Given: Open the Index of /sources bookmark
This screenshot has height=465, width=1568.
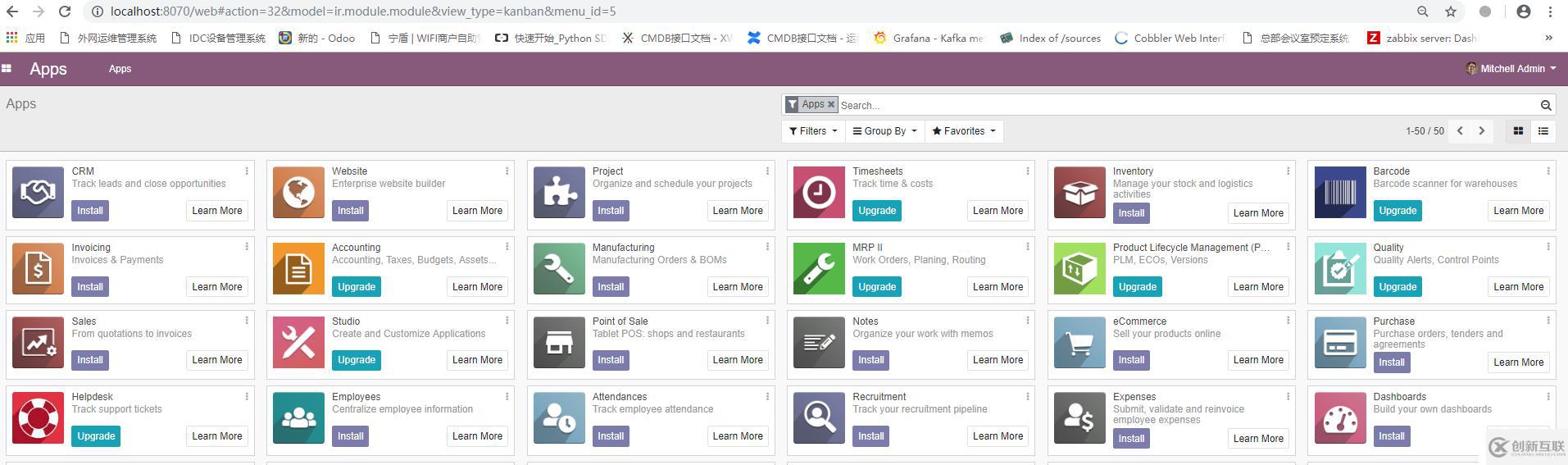Looking at the screenshot, I should [x=1050, y=38].
